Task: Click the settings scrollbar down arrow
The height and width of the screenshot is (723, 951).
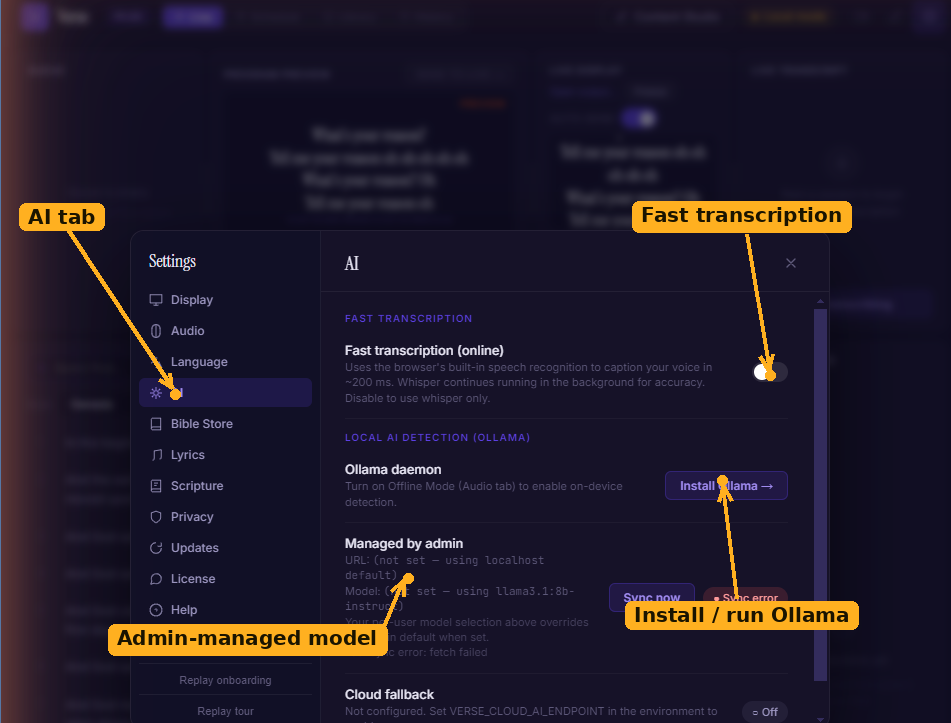Action: tap(820, 719)
